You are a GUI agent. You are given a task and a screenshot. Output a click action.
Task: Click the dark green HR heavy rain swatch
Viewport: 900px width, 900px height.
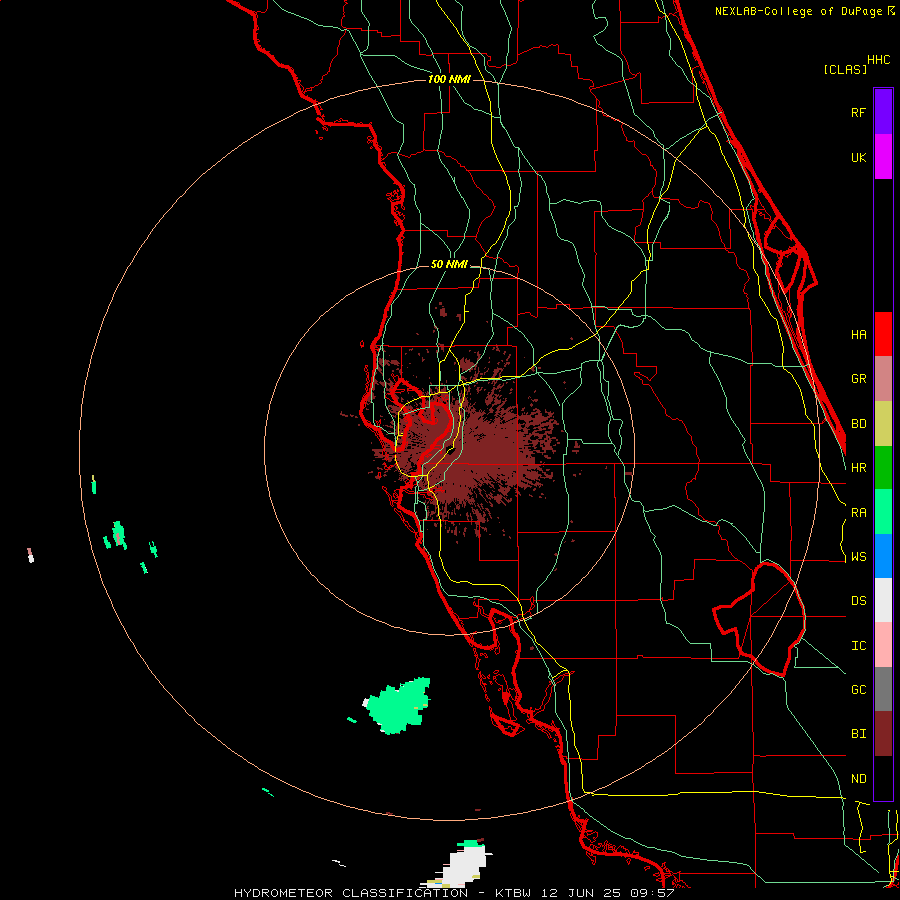883,468
